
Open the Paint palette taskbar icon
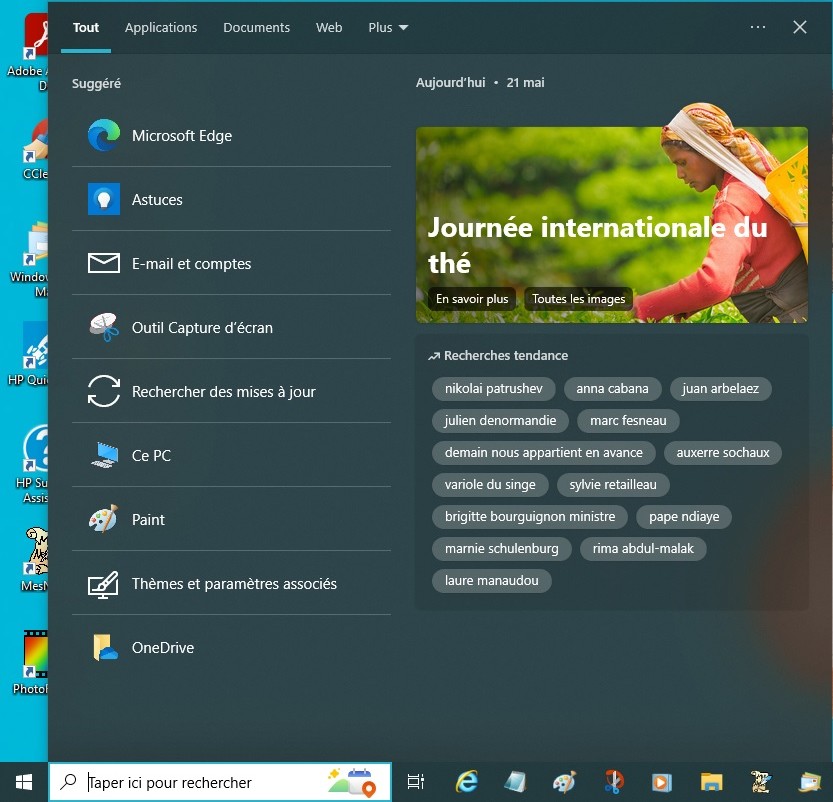[565, 782]
